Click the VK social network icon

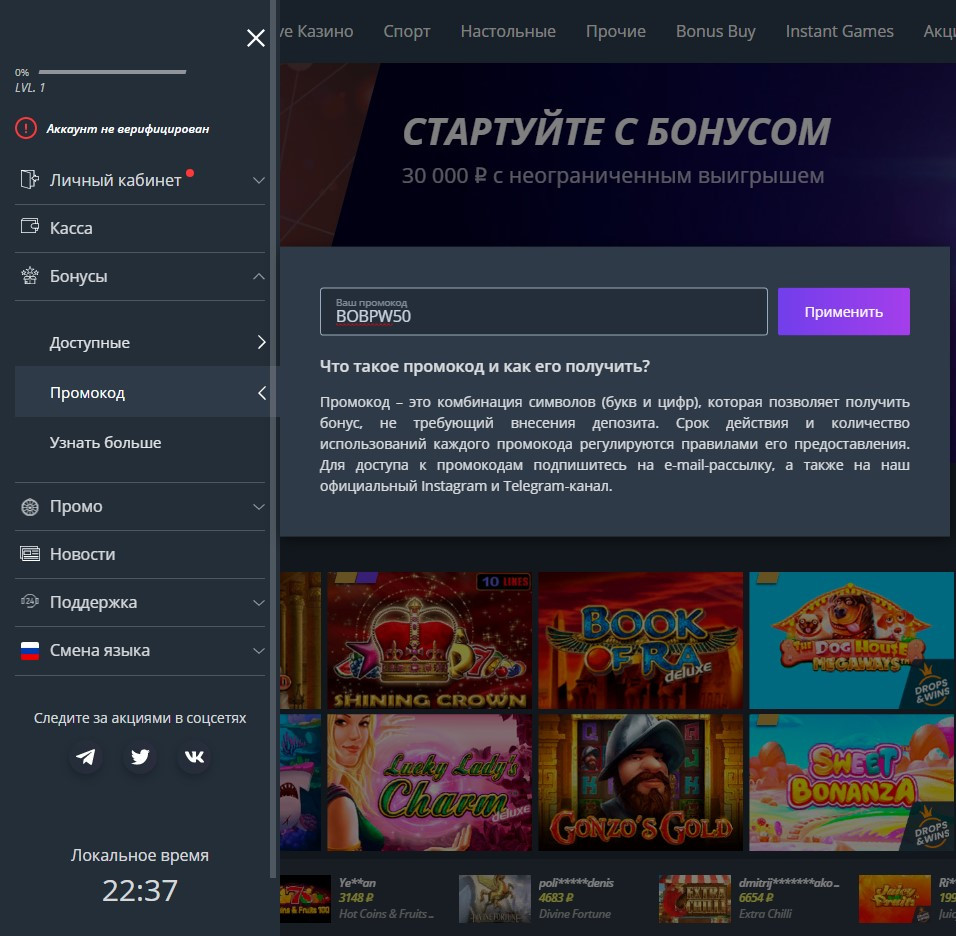point(194,757)
